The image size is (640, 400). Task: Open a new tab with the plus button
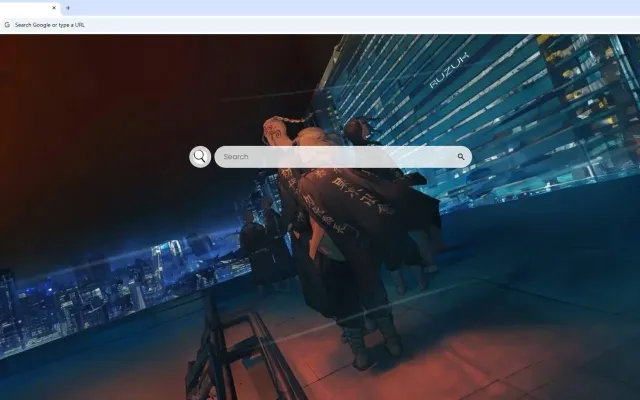tap(68, 8)
